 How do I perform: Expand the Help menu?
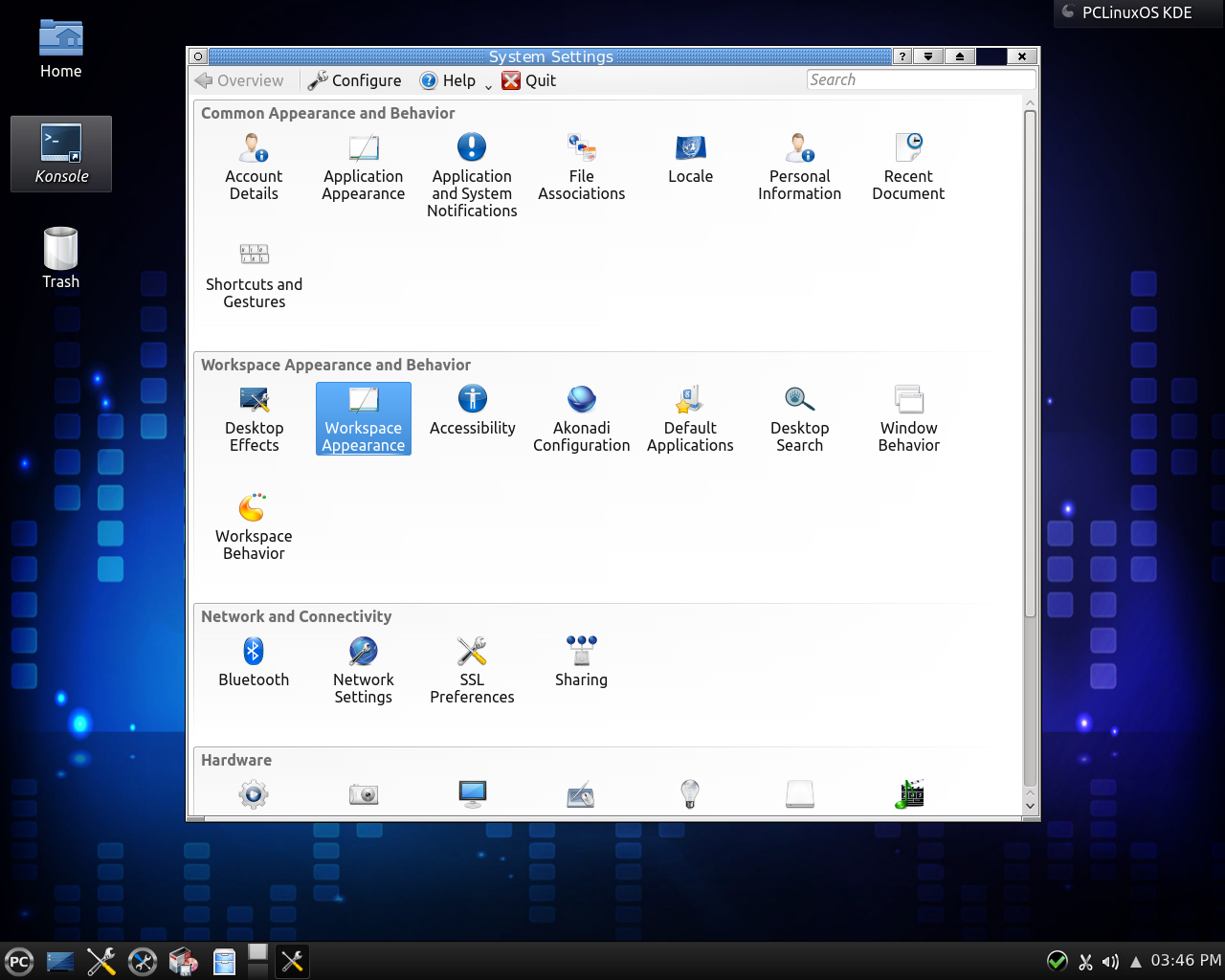pos(456,80)
